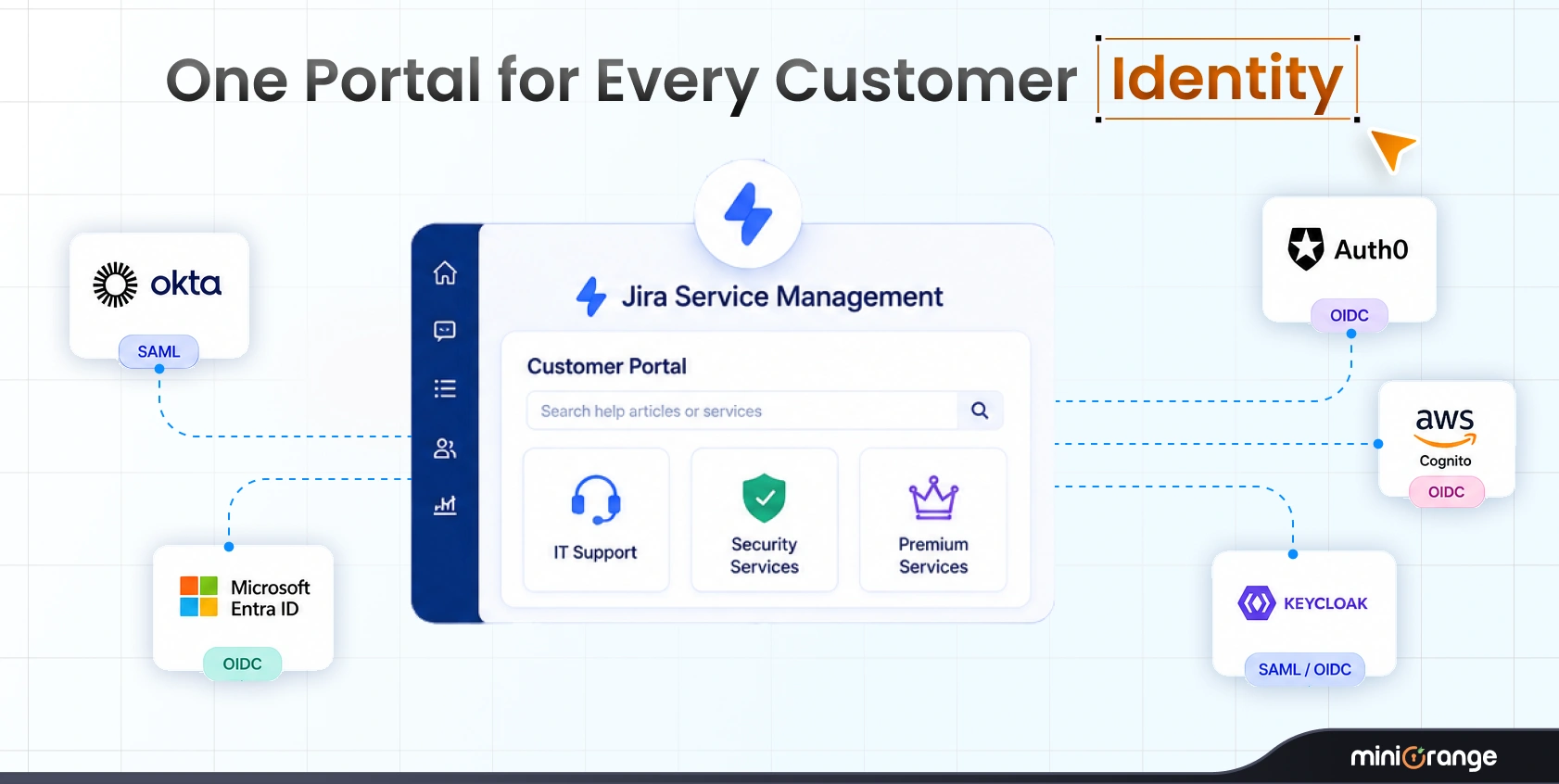1559x784 pixels.
Task: Click the Cognito text label
Action: pos(1445,461)
